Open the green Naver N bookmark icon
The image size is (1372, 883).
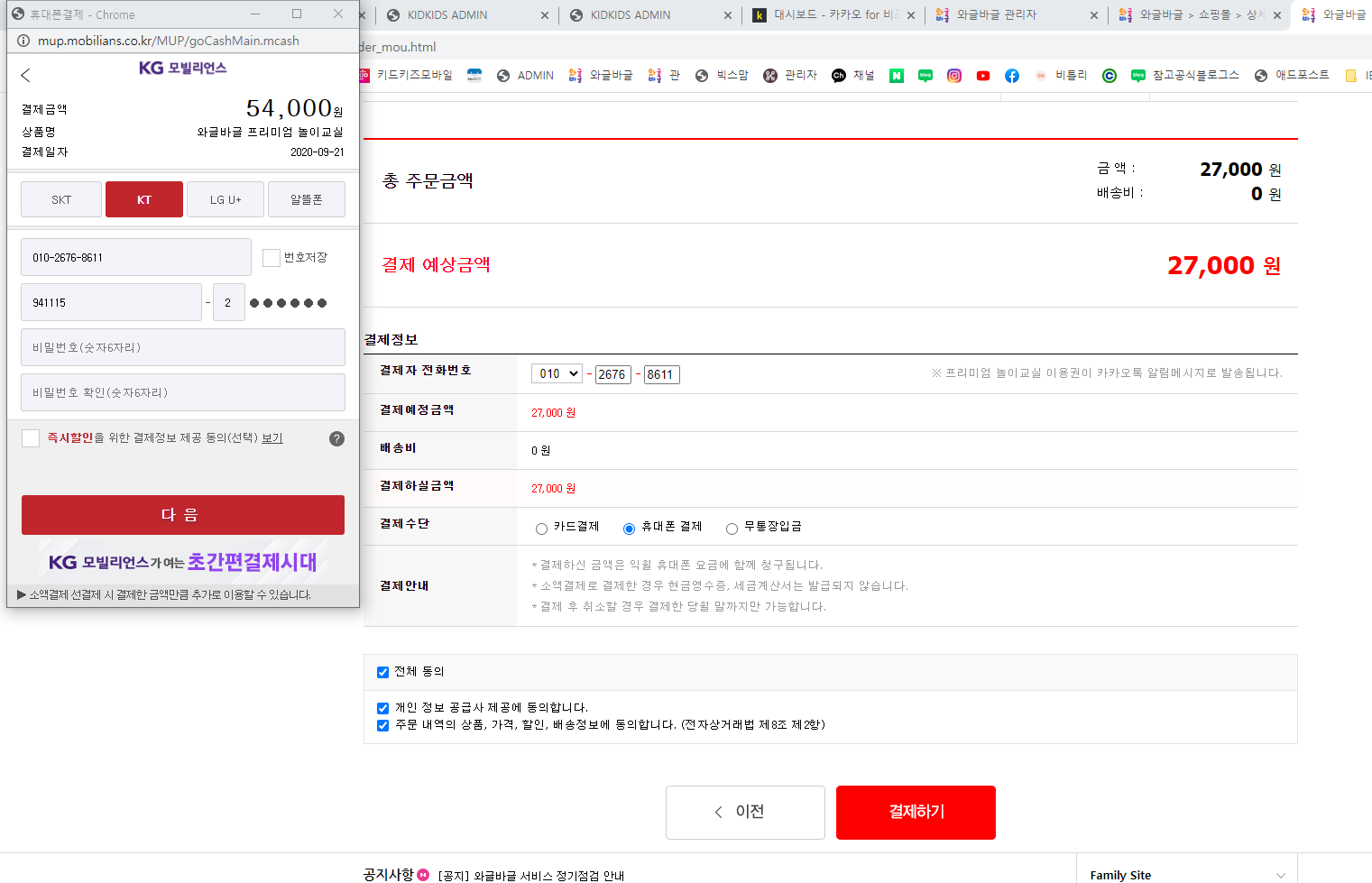897,76
